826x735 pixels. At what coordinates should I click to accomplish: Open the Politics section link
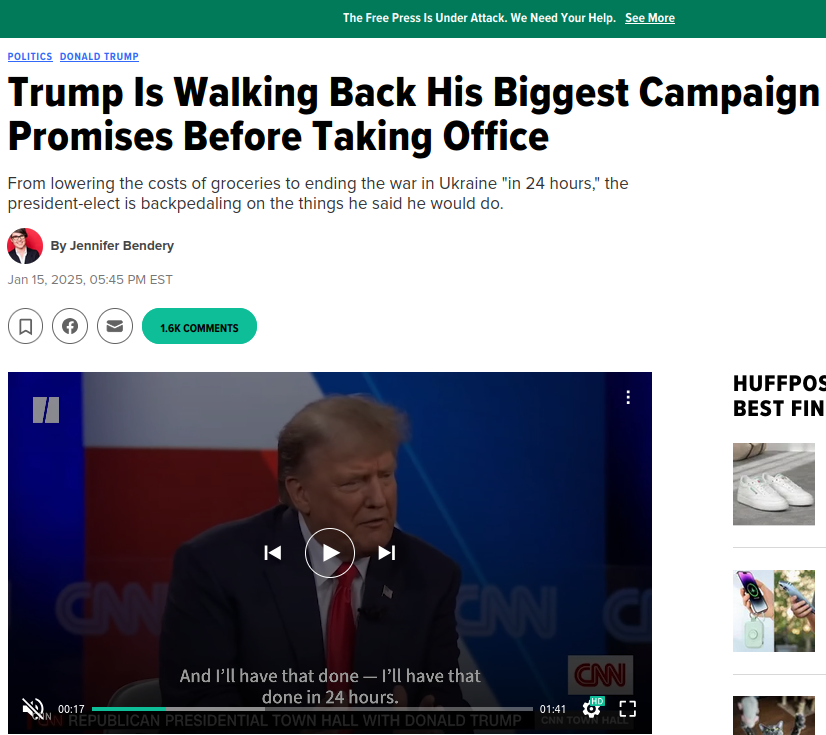coord(30,56)
